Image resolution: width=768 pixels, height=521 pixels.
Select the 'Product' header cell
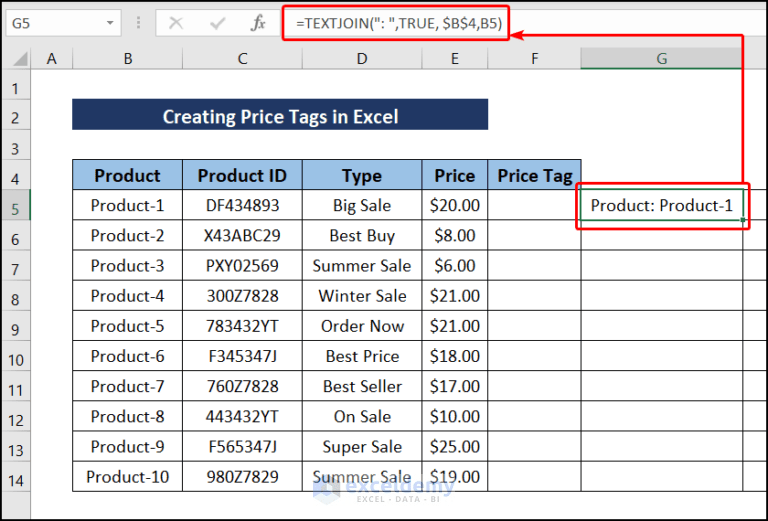[127, 175]
